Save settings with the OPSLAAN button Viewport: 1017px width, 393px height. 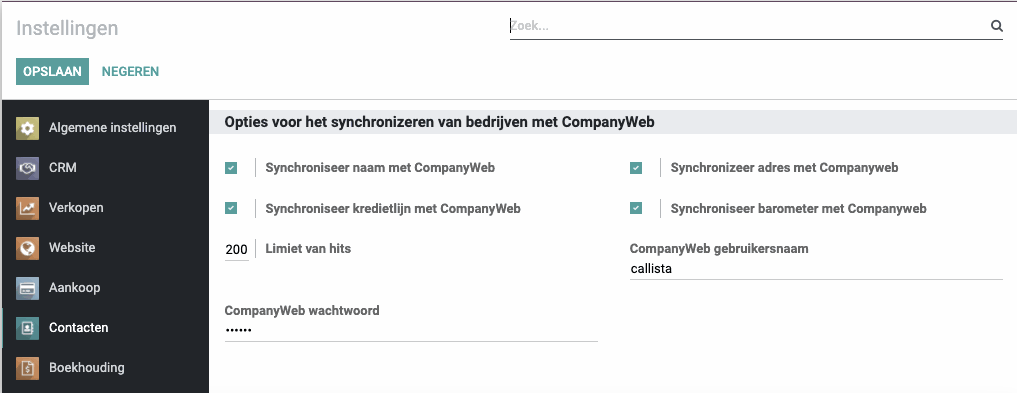[53, 71]
